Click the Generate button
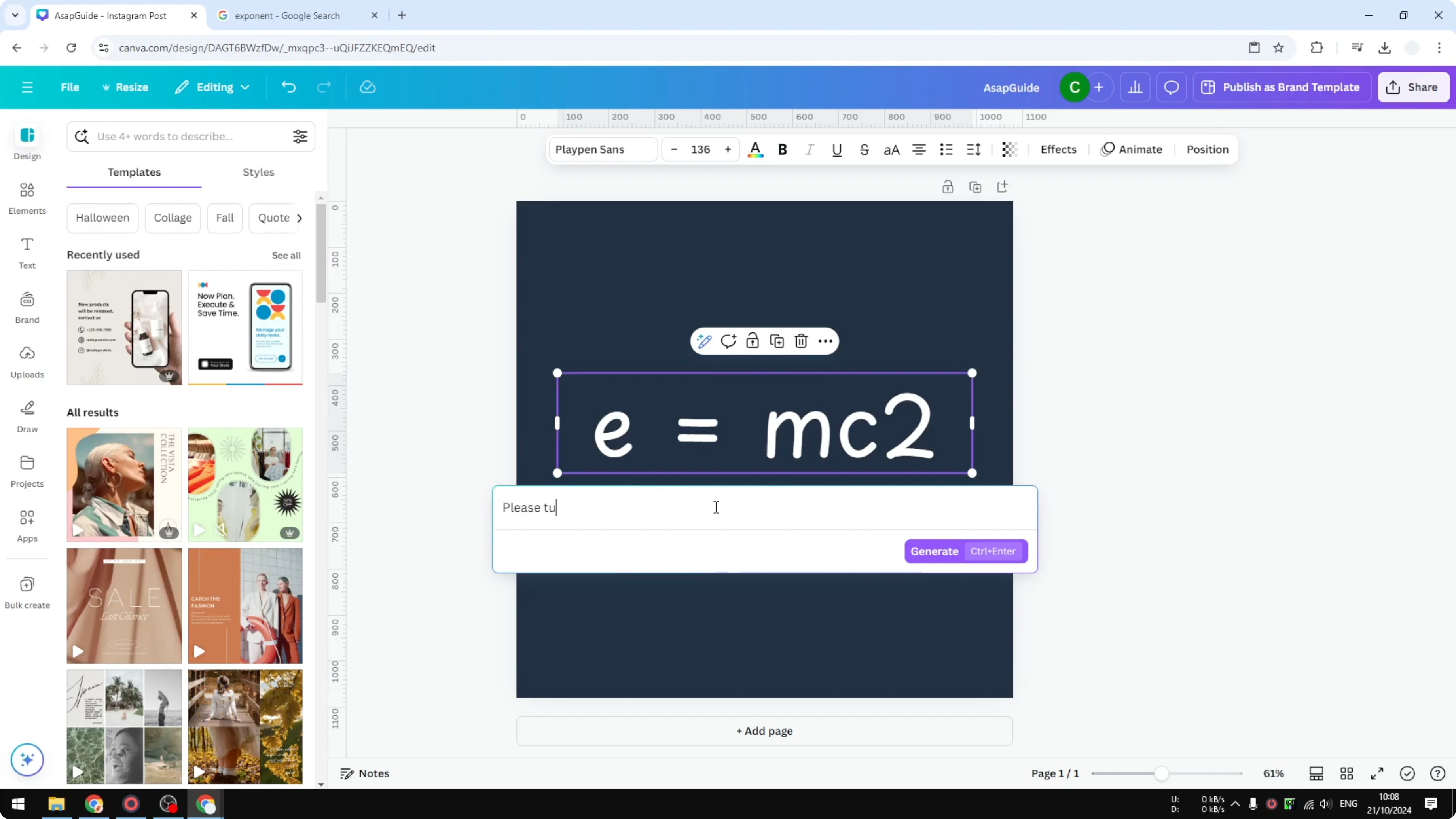 [x=934, y=551]
